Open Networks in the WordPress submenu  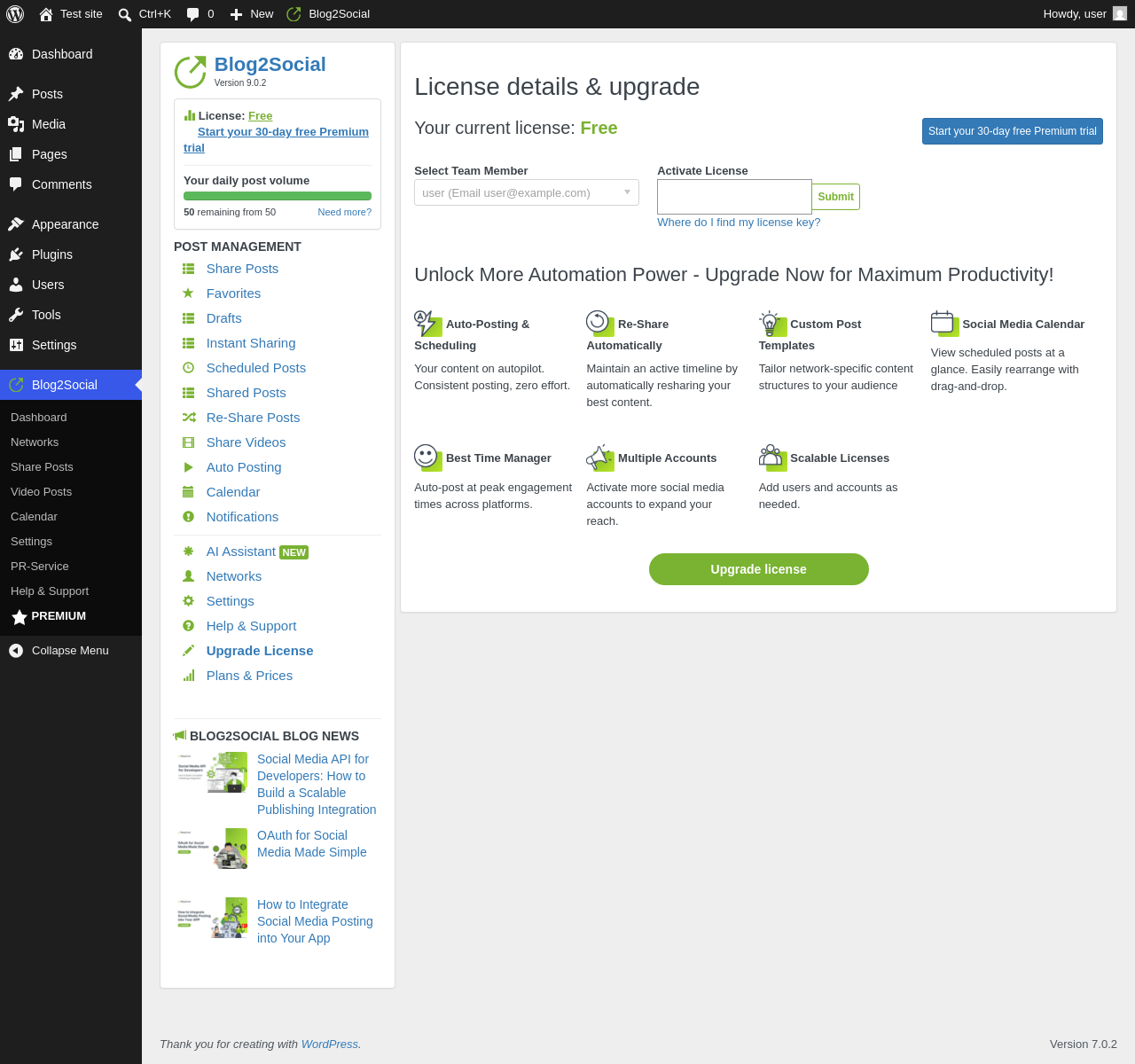pyautogui.click(x=35, y=442)
